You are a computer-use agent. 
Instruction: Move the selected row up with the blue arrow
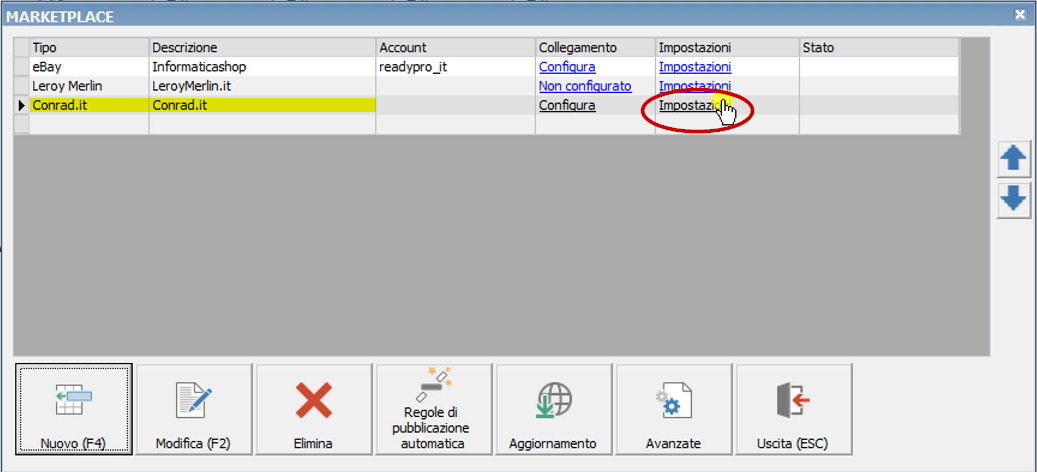pyautogui.click(x=1015, y=158)
